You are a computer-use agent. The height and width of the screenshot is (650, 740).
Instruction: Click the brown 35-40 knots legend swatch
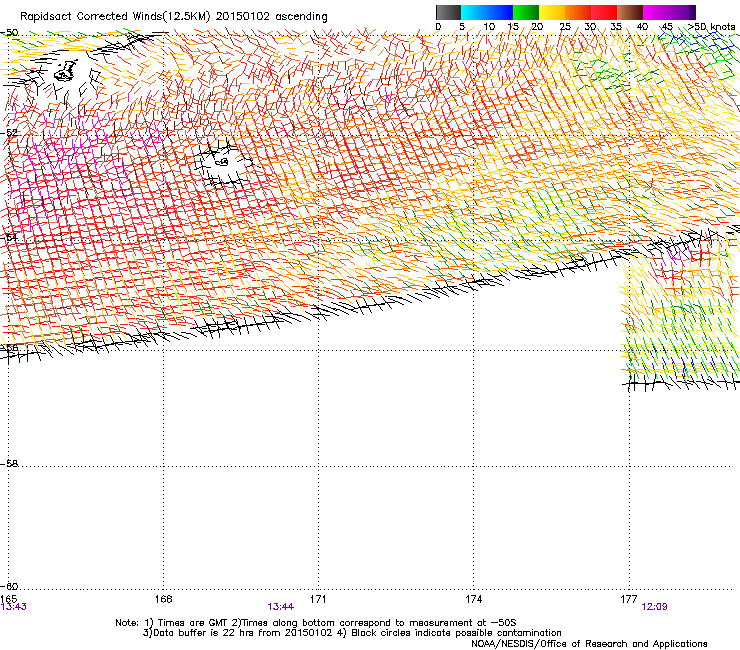[x=630, y=12]
